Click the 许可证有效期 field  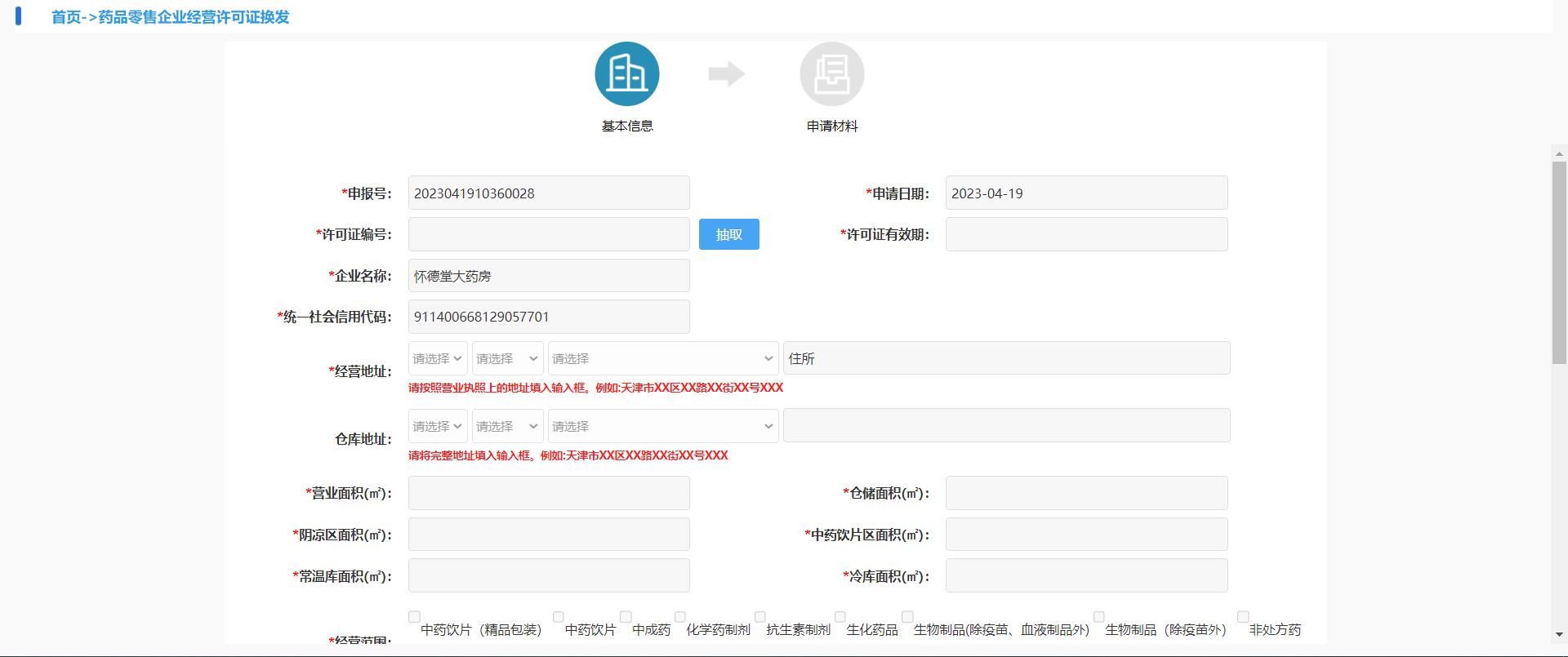coord(1086,234)
